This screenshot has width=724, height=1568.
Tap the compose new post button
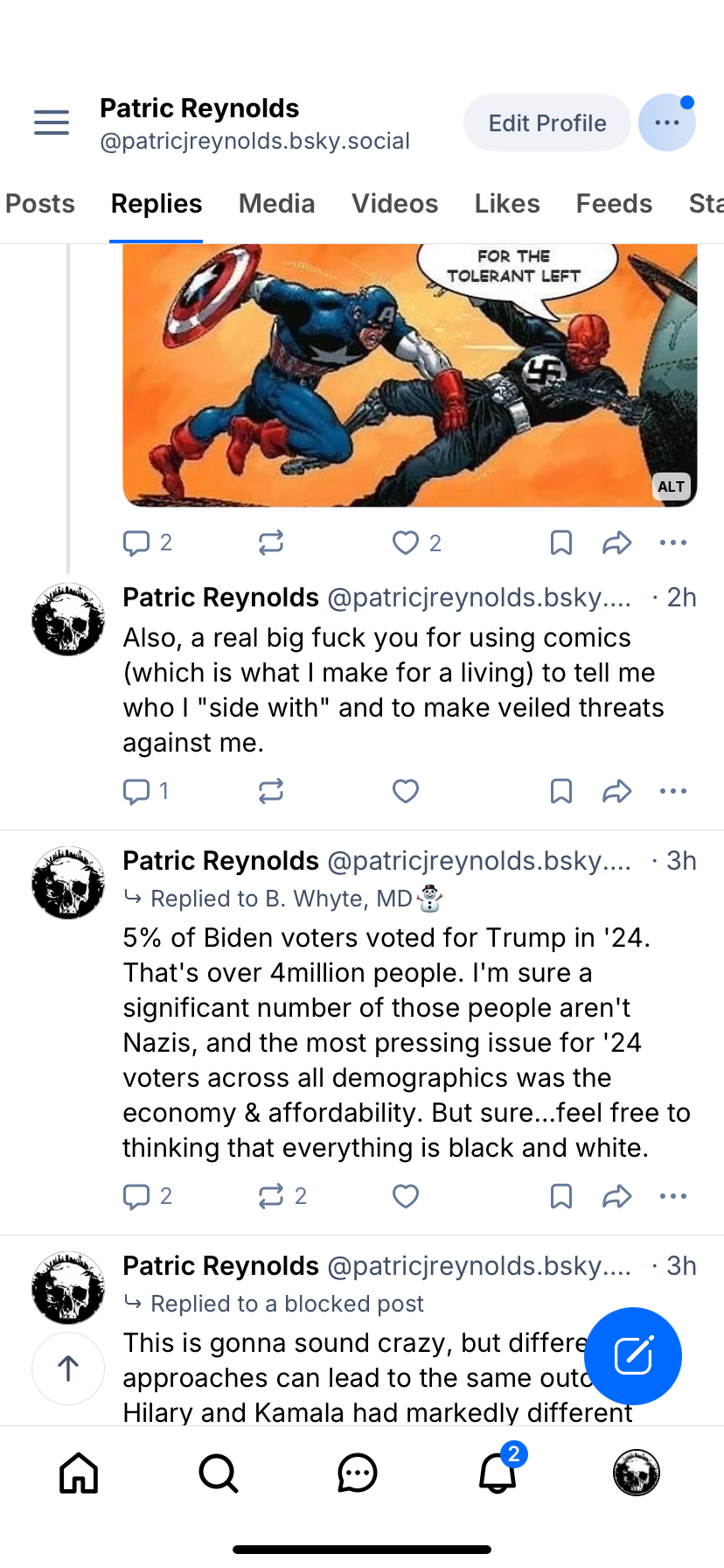pyautogui.click(x=632, y=1355)
